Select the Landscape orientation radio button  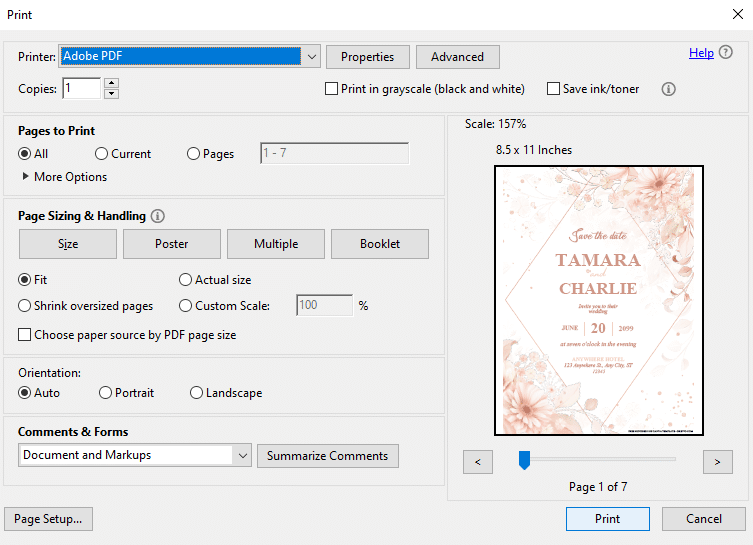click(196, 393)
